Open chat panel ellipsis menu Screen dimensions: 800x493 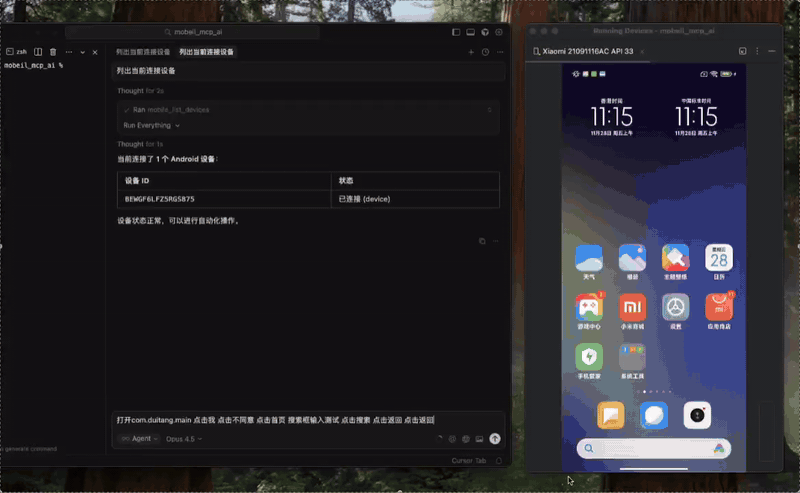point(500,52)
